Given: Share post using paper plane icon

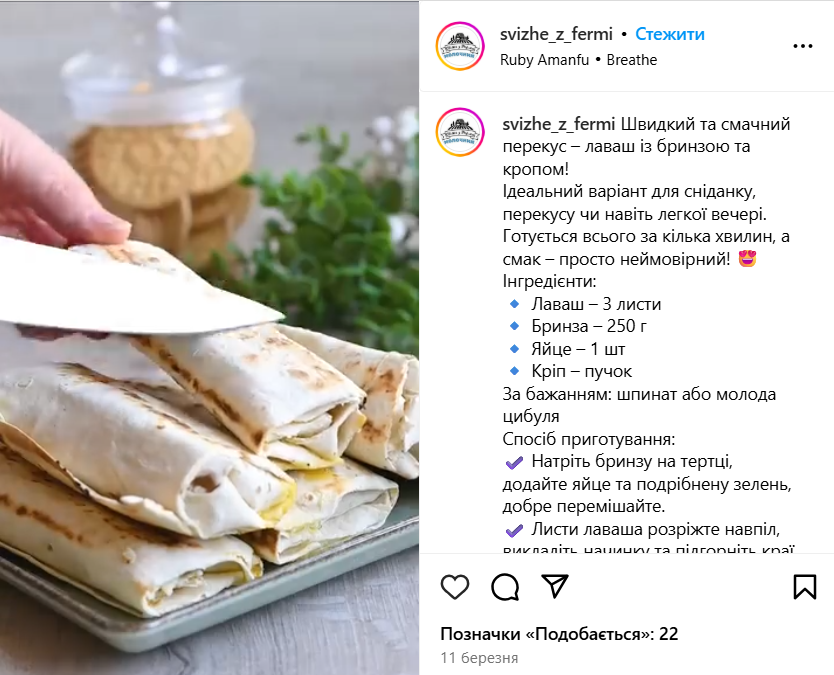Looking at the screenshot, I should point(555,586).
